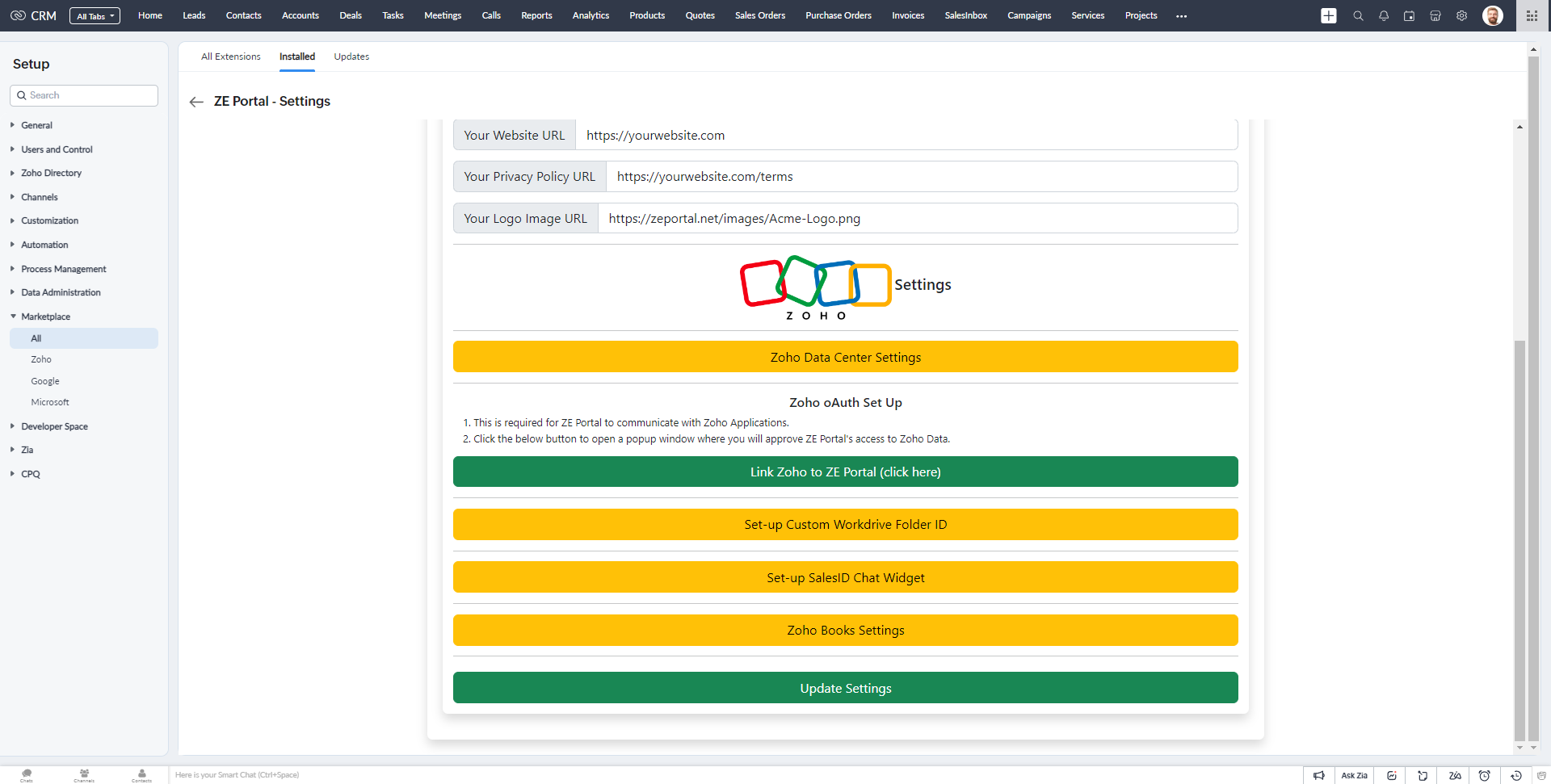Screen dimensions: 1551x784
Task: Click the Zoho Books Settings button
Action: pos(845,630)
